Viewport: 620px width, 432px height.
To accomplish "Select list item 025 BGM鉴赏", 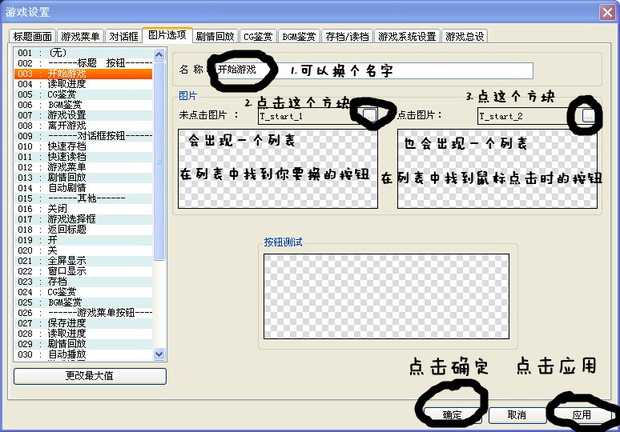I will pos(83,302).
